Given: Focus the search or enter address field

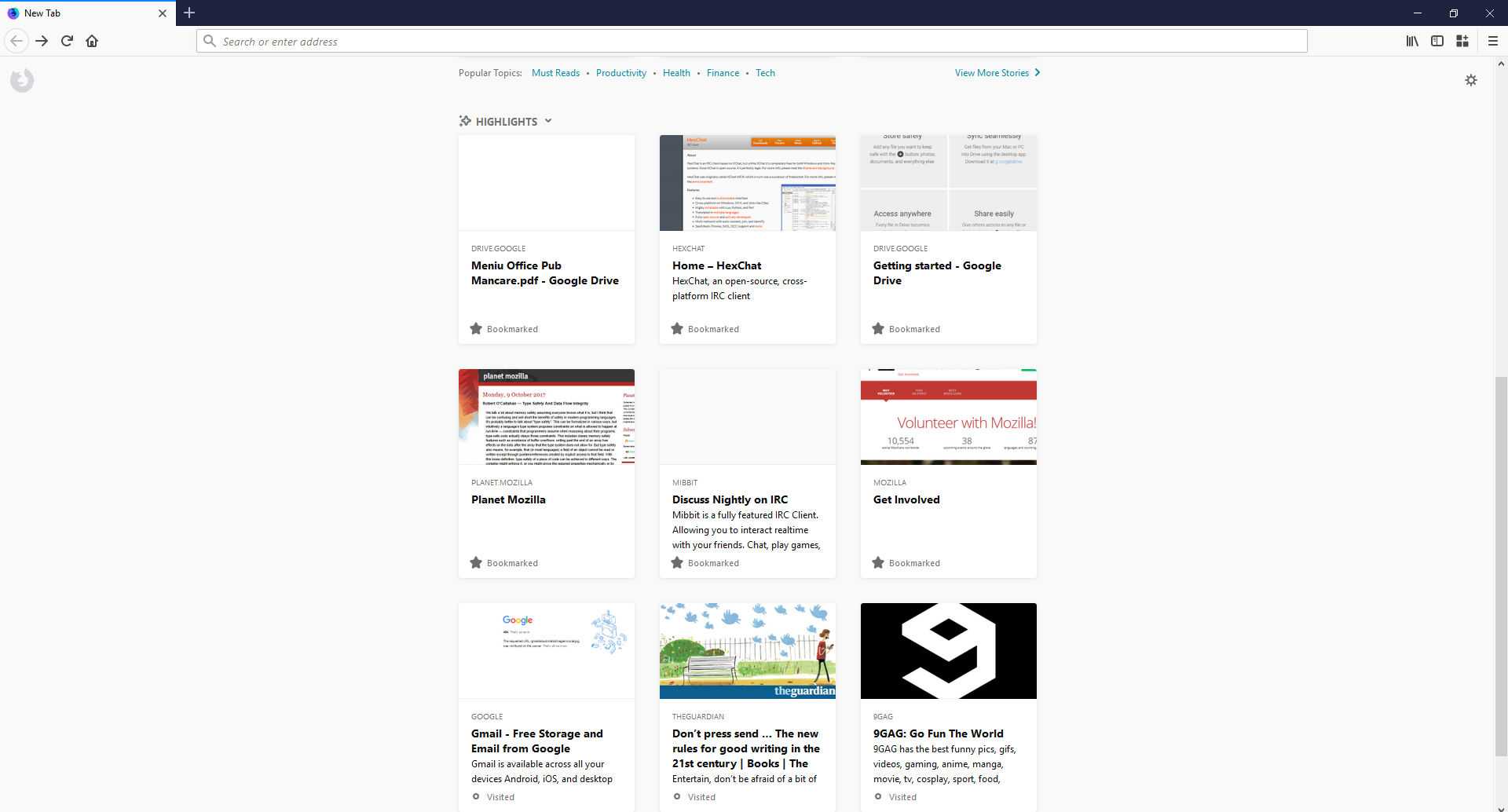Looking at the screenshot, I should [x=752, y=41].
